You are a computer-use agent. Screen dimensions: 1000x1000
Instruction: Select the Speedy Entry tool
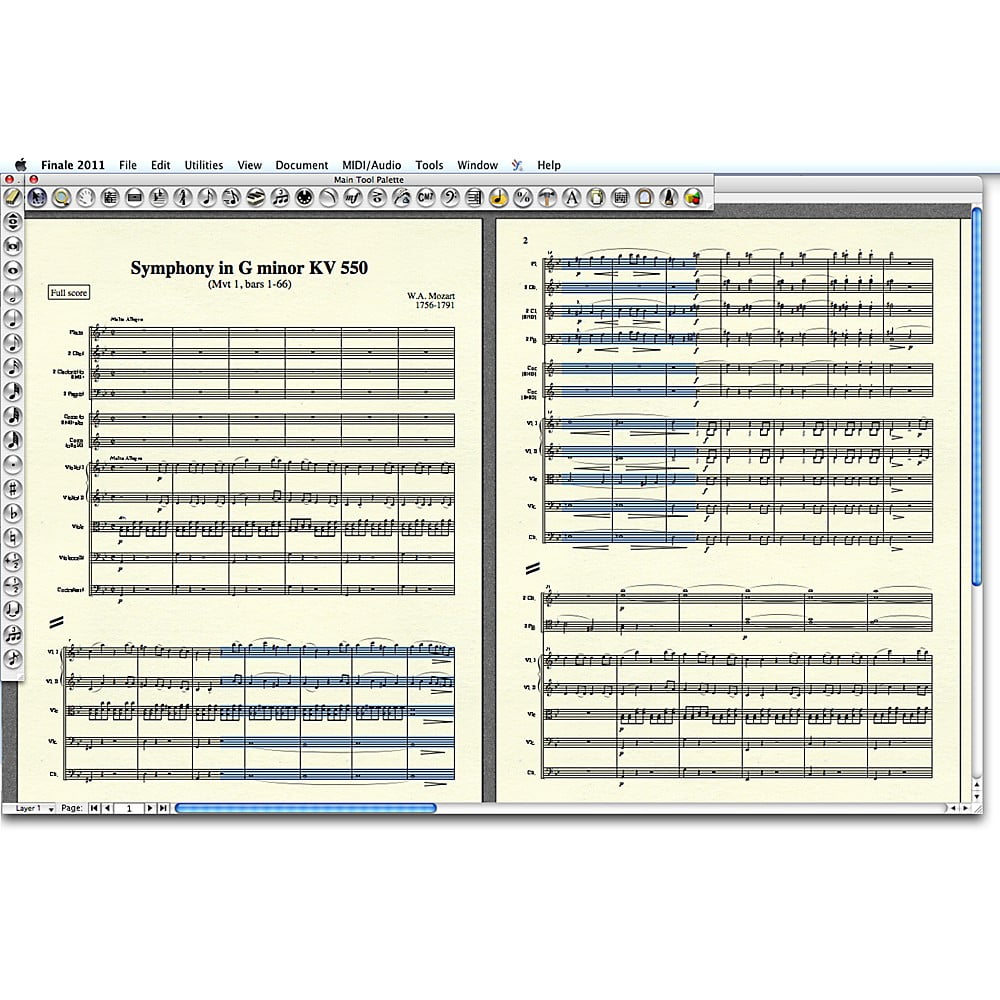(232, 198)
